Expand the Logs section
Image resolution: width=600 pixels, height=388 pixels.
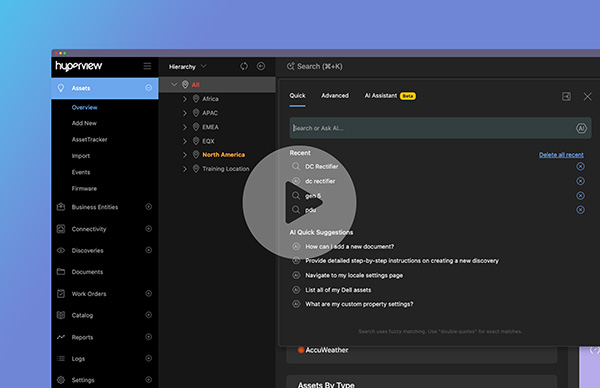click(x=148, y=358)
